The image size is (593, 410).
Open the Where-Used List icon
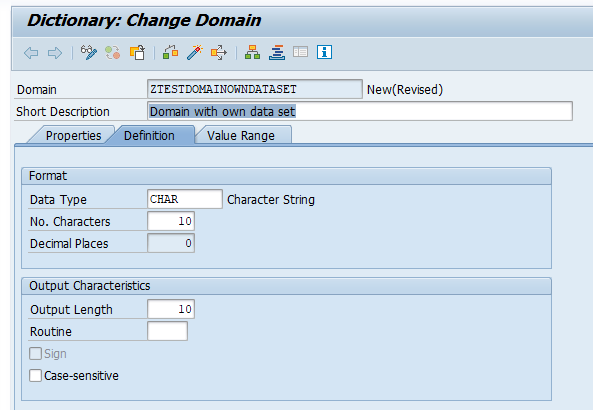(219, 52)
